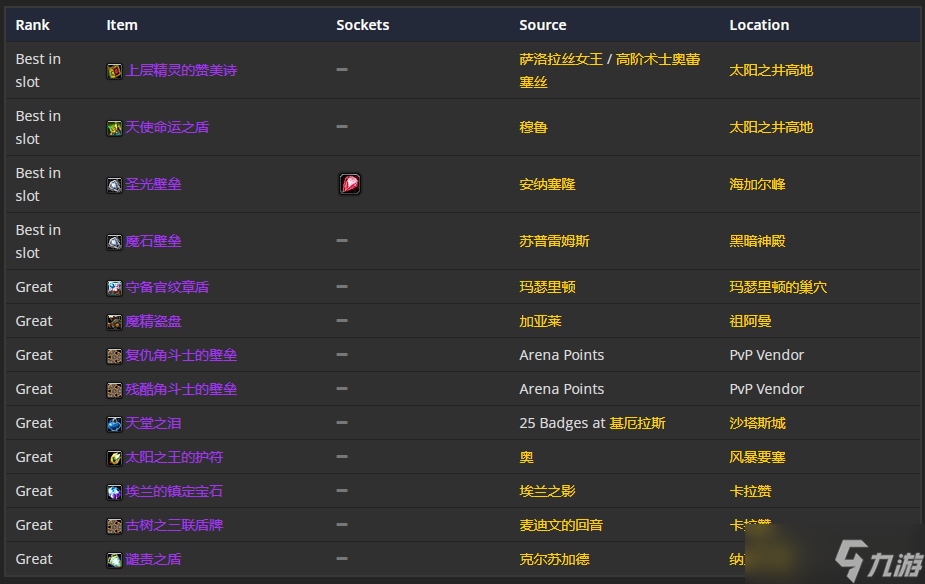Open the 谴责之盾 item link
The width and height of the screenshot is (925, 584).
pos(153,559)
